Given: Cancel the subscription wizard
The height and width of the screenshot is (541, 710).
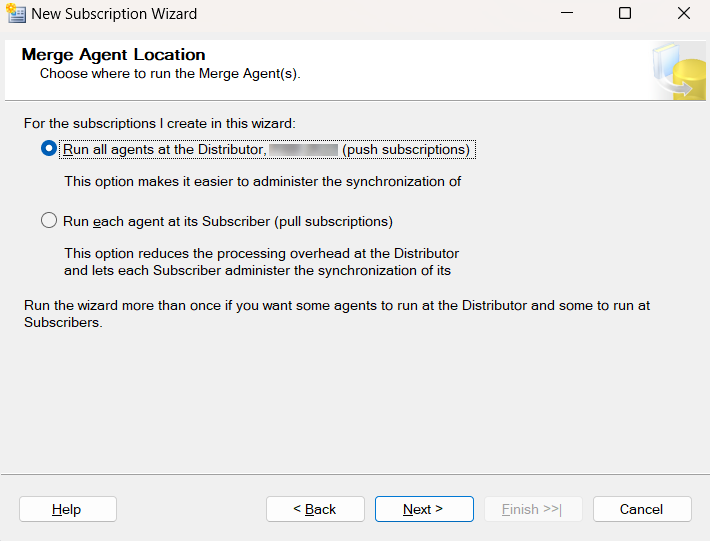Looking at the screenshot, I should [x=641, y=509].
